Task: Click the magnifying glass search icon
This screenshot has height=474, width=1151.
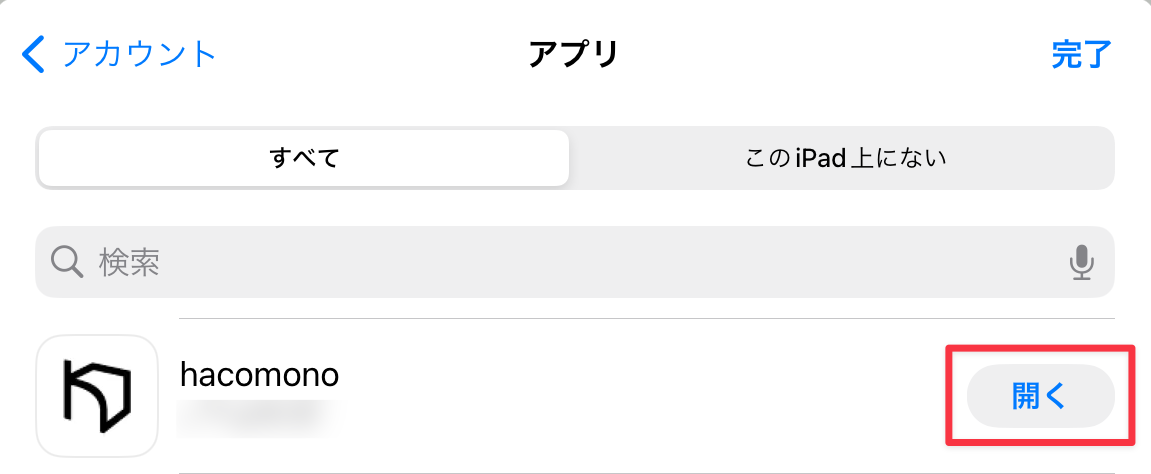Action: point(66,262)
